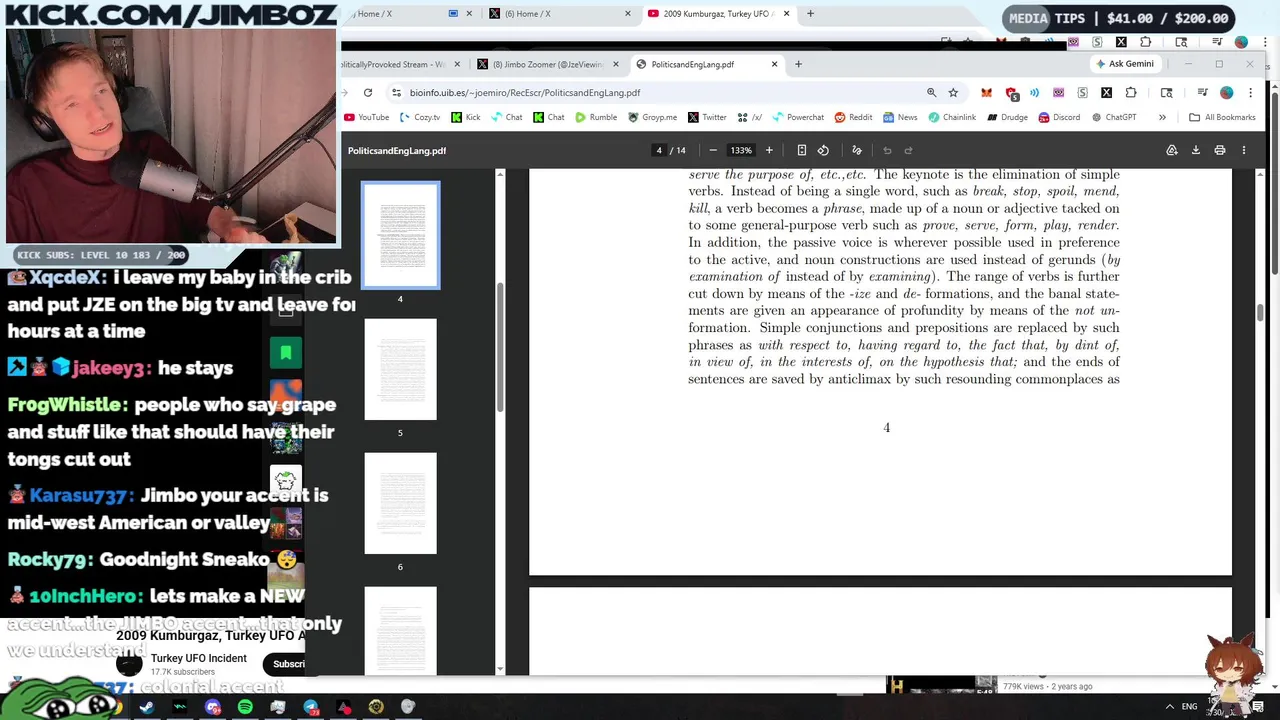The height and width of the screenshot is (720, 1280).
Task: Open the PDF viewer more-actions menu
Action: 1244,151
